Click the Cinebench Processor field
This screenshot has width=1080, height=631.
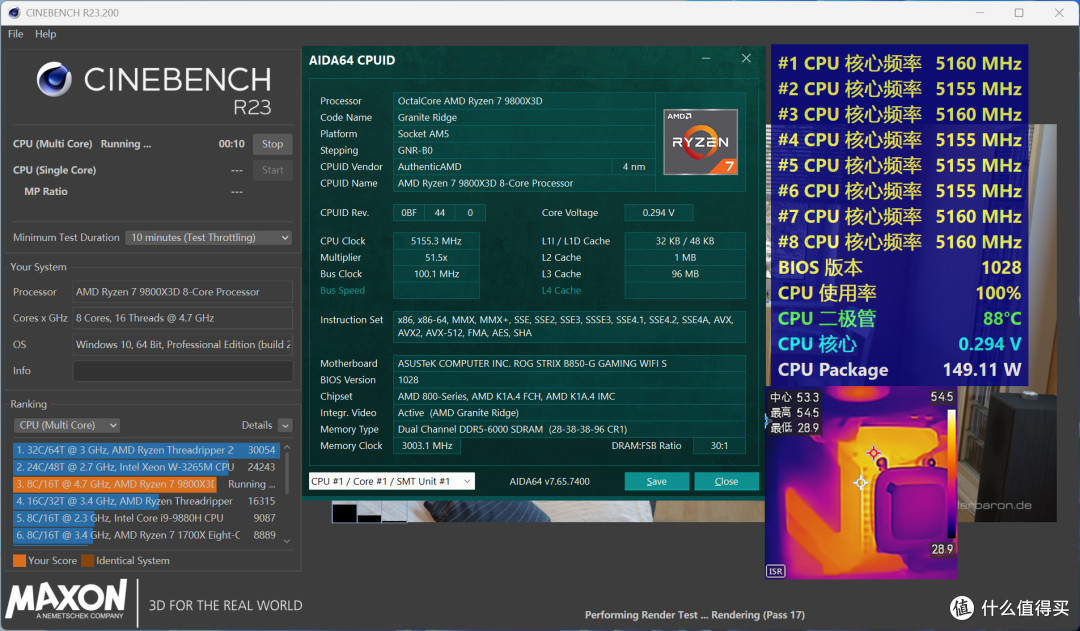[x=183, y=292]
